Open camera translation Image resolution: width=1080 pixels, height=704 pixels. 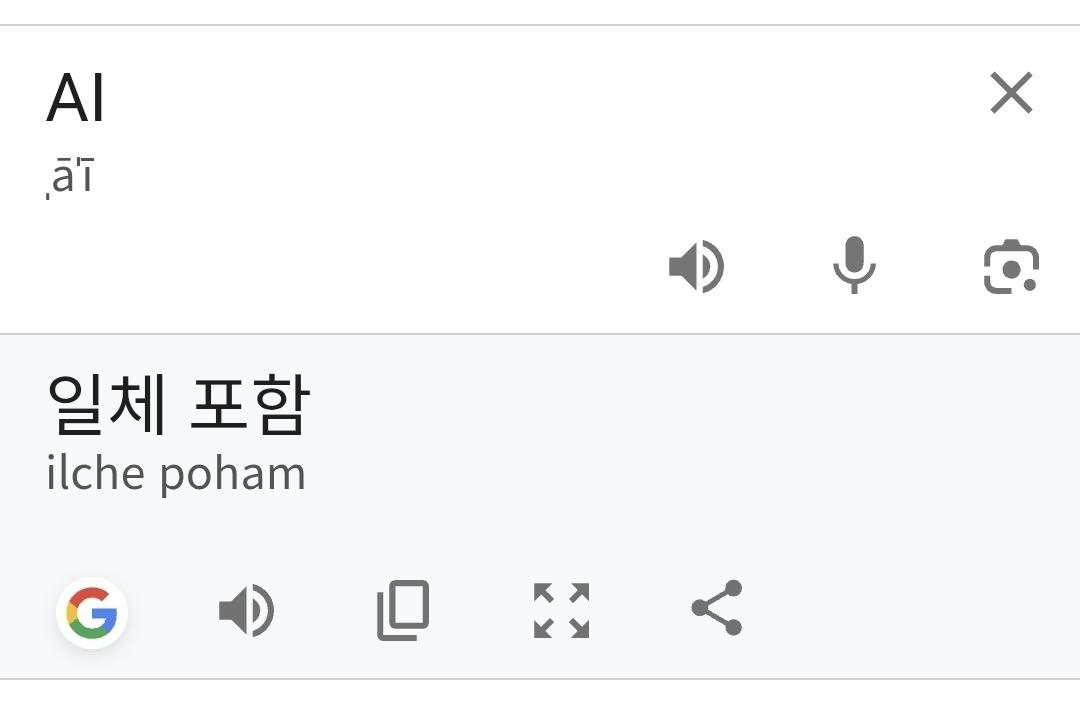click(1011, 267)
